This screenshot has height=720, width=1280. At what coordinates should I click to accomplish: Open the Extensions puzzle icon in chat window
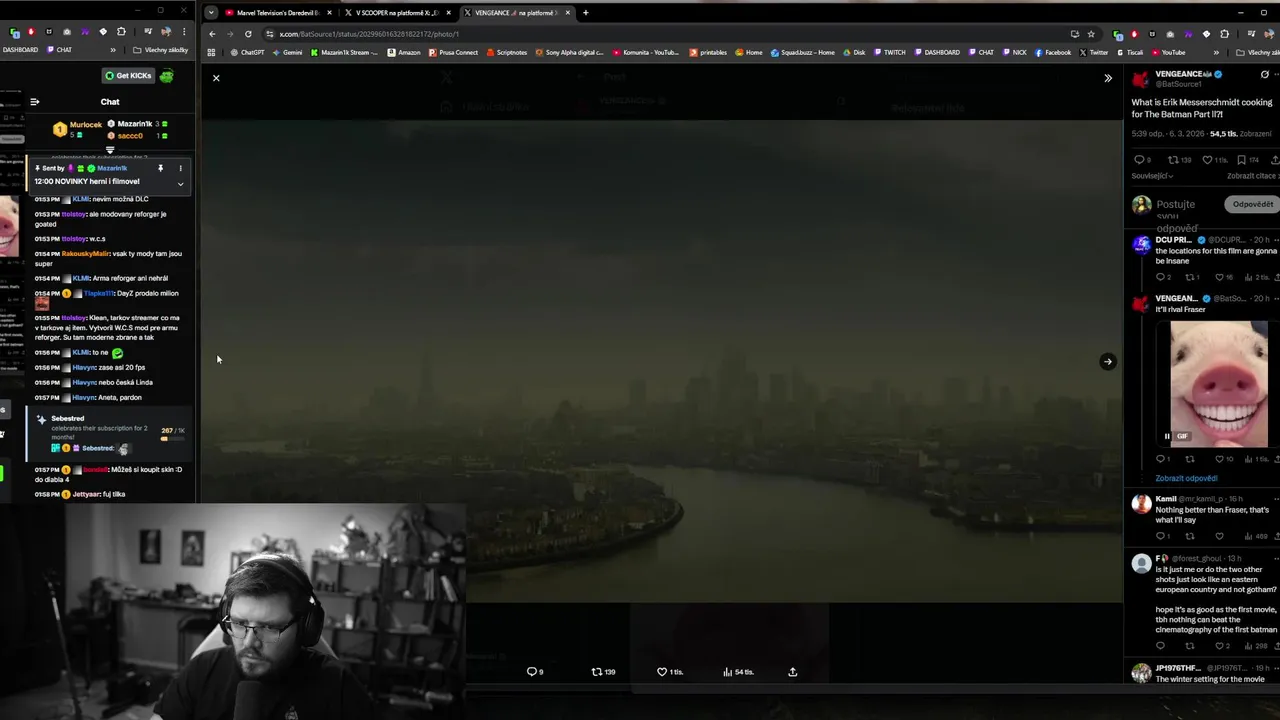tap(121, 32)
